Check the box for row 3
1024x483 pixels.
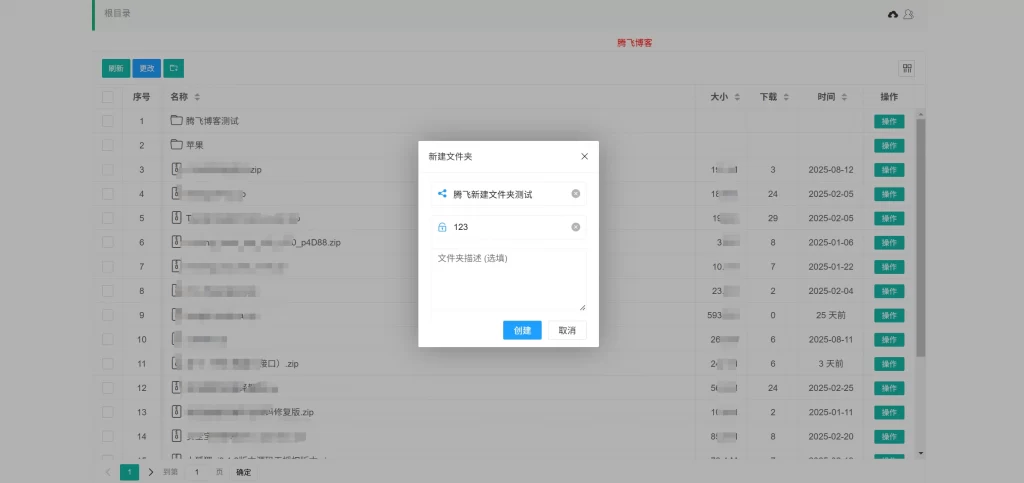click(108, 170)
